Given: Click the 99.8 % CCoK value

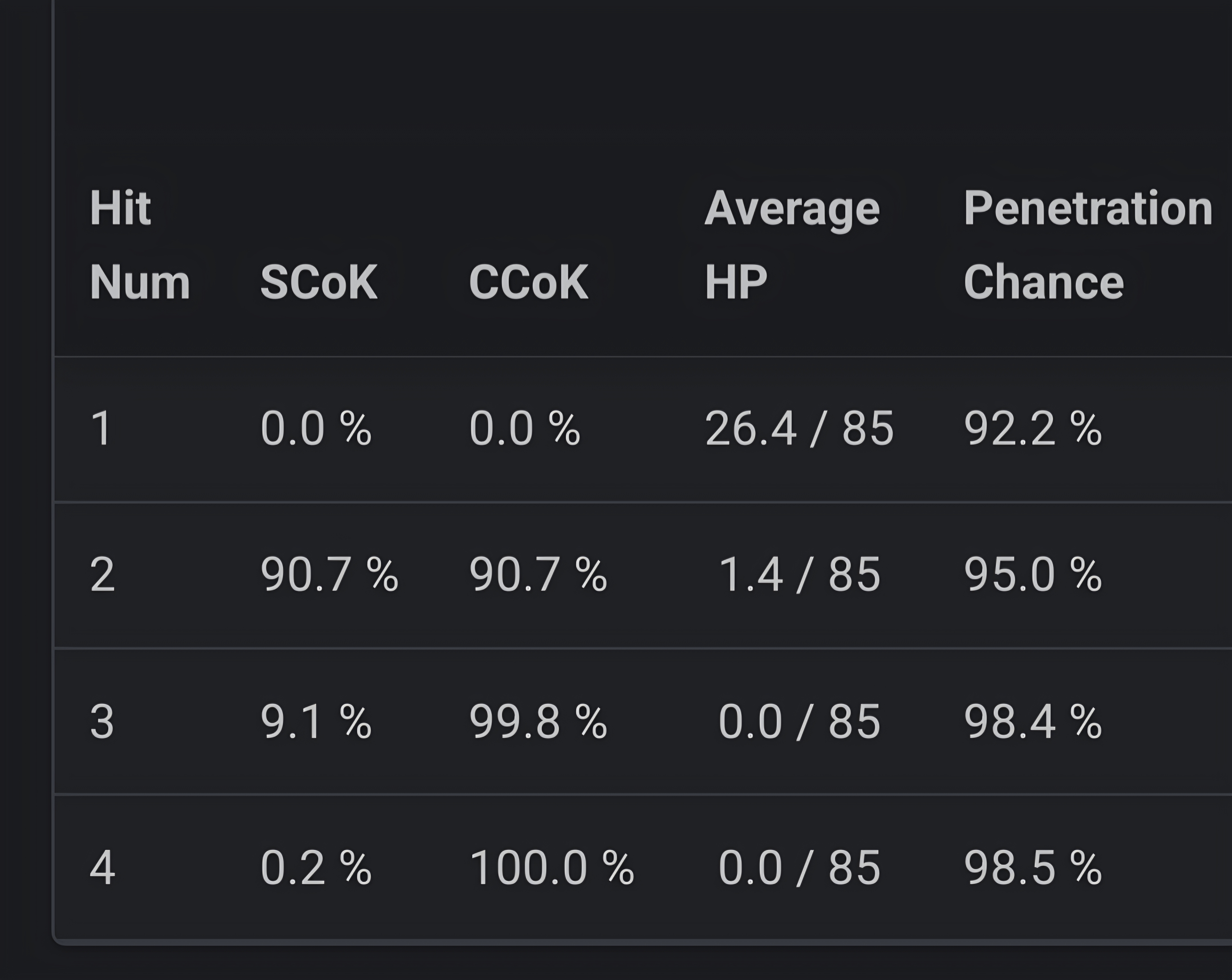Looking at the screenshot, I should (538, 721).
